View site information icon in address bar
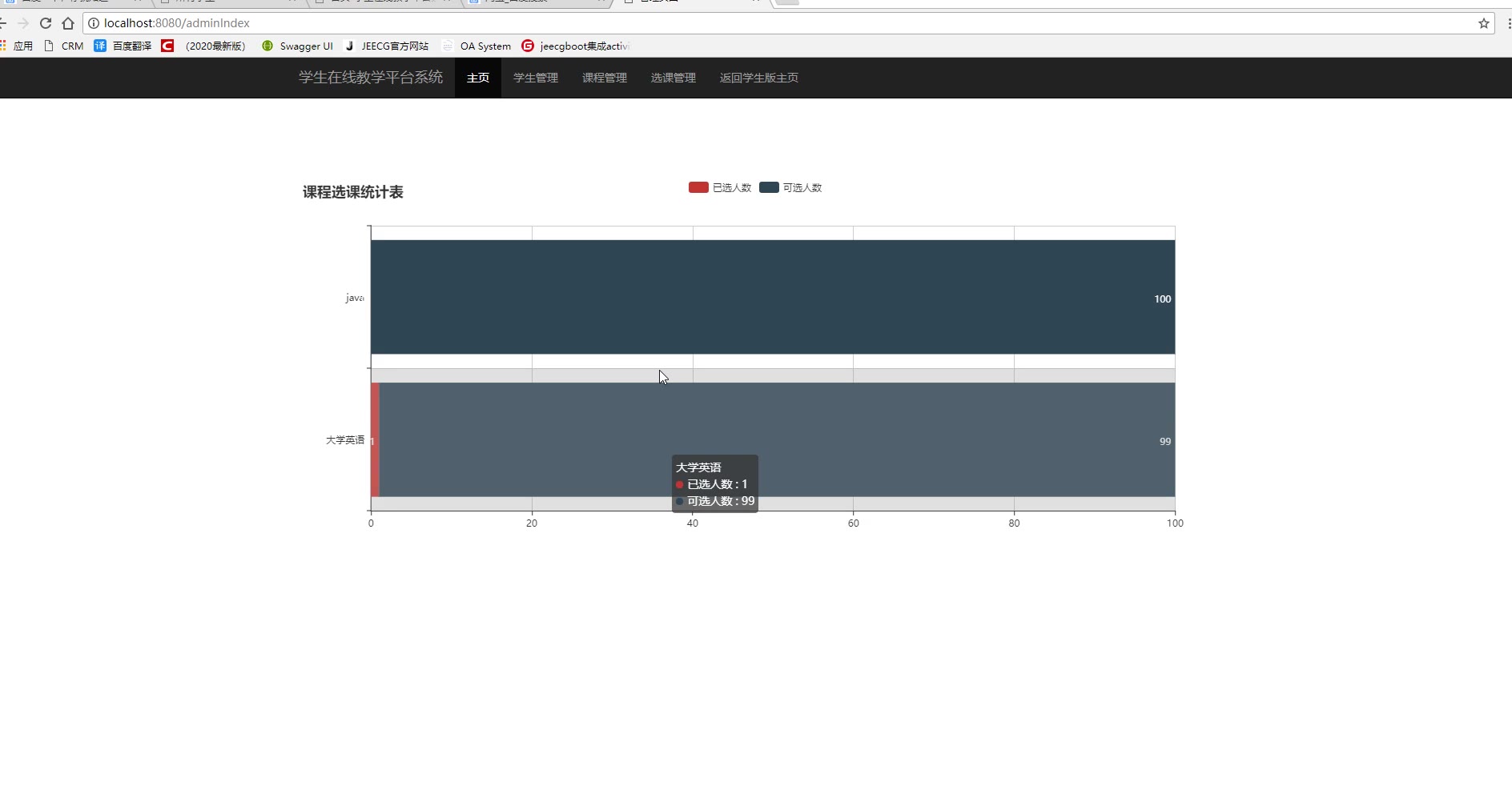The width and height of the screenshot is (1512, 810). 94,23
